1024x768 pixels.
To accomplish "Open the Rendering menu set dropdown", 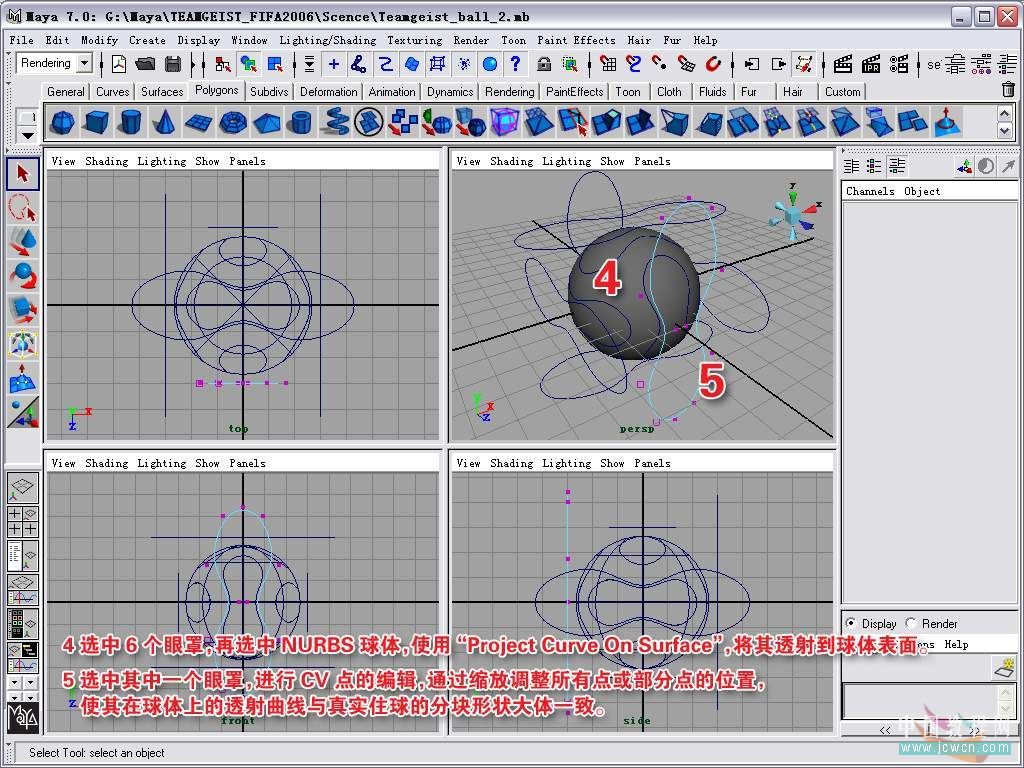I will [85, 63].
